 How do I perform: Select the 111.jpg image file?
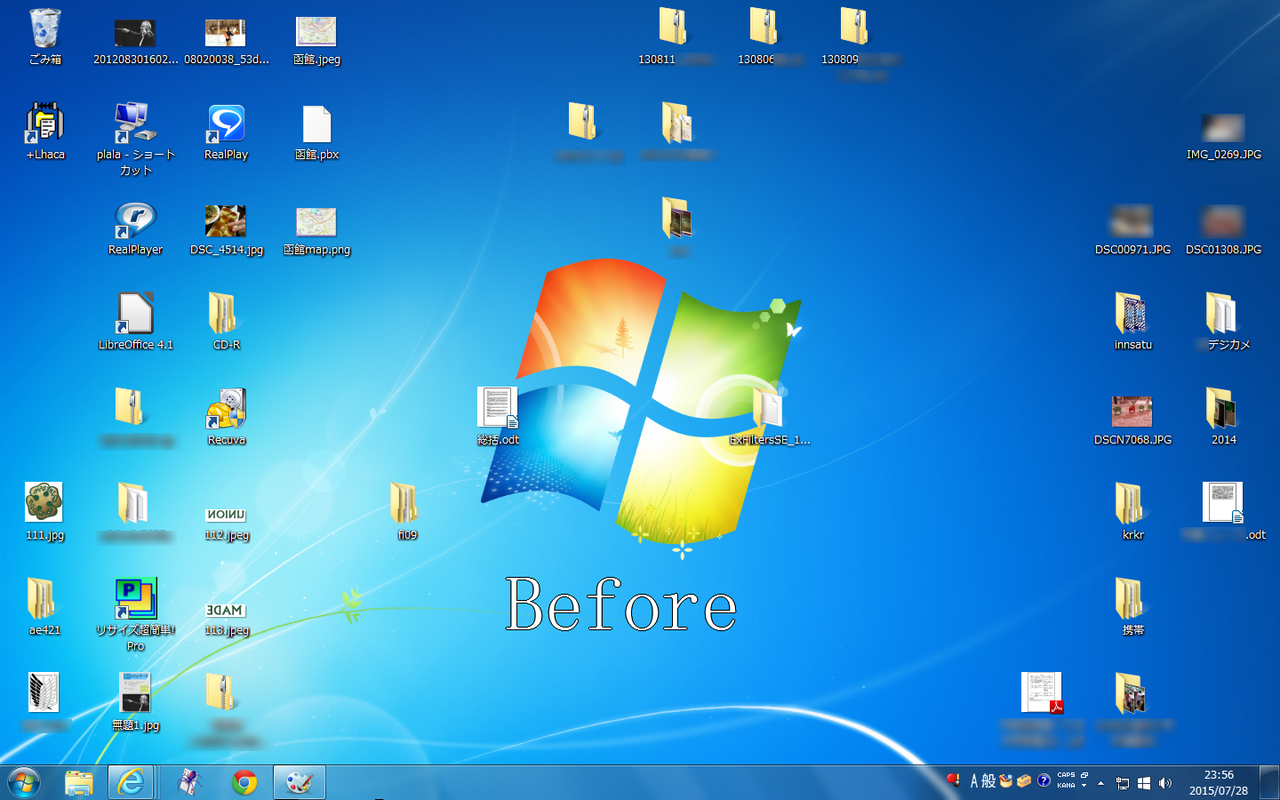coord(44,502)
